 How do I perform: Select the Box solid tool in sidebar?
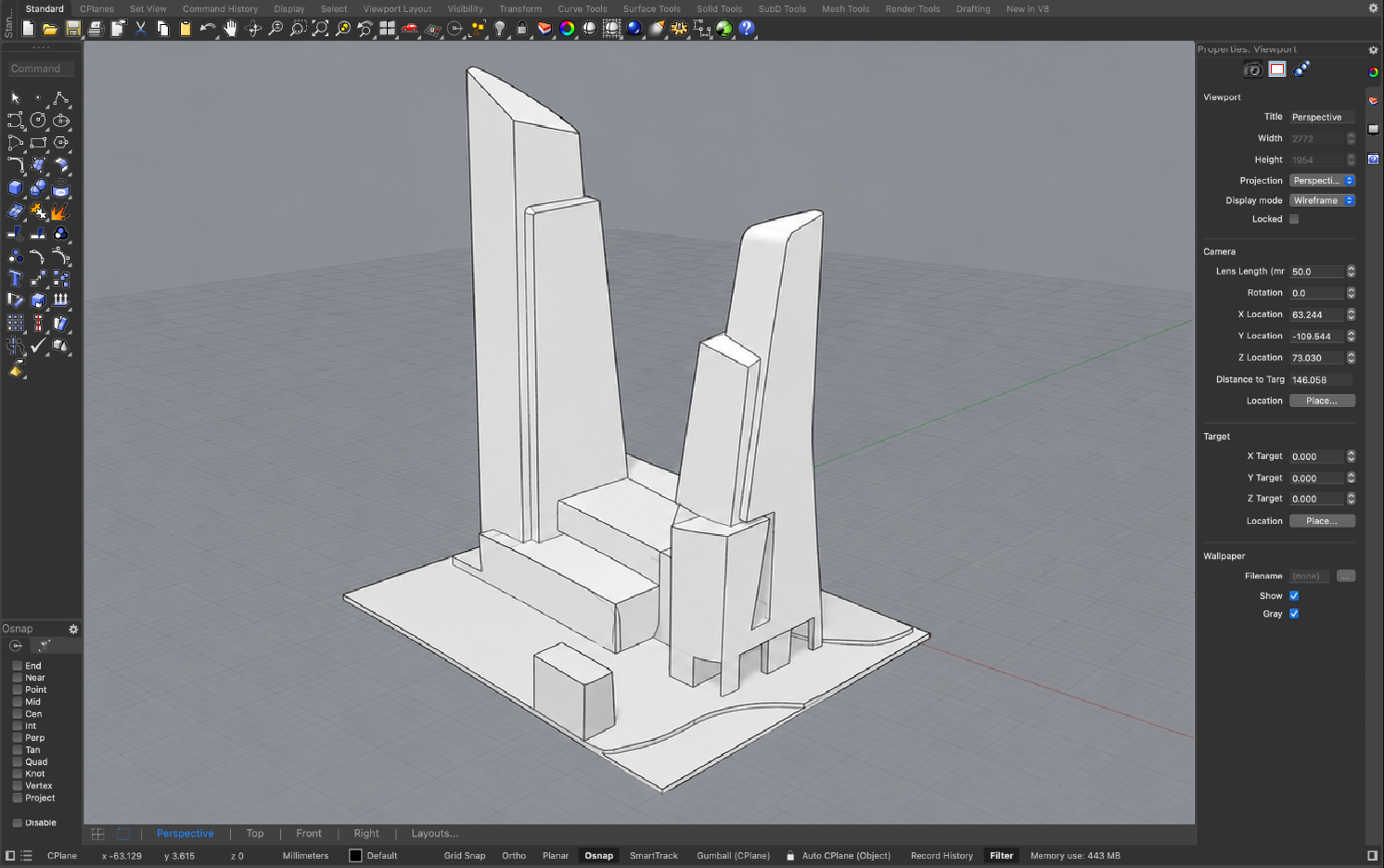16,188
